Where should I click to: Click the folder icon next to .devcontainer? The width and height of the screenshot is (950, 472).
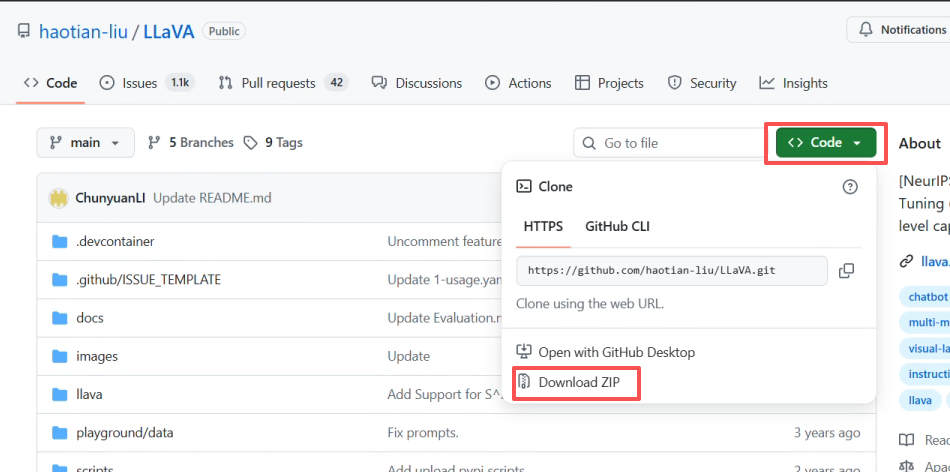[59, 242]
